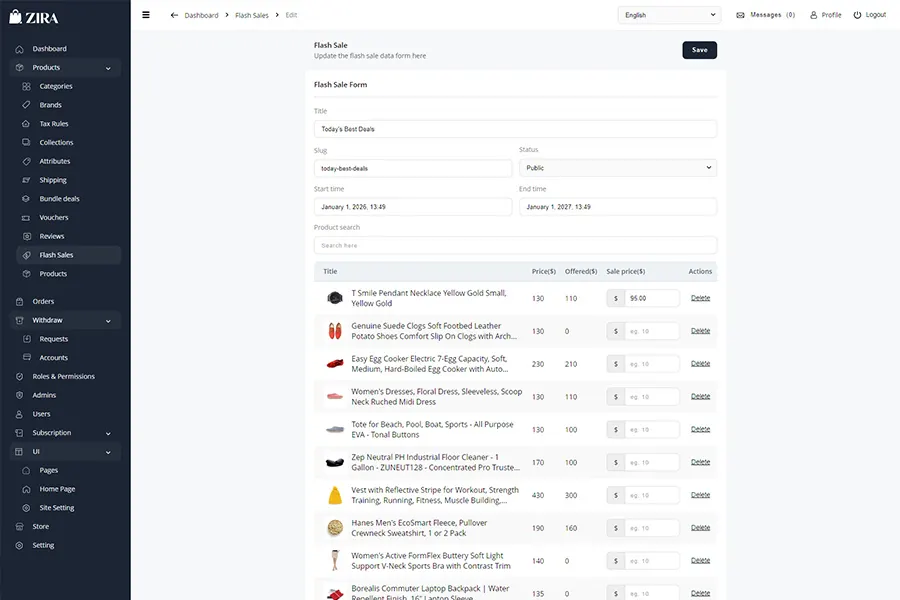Click Hanes Men's EcoSmart Fleece product title
Image resolution: width=900 pixels, height=600 pixels.
[x=419, y=528]
